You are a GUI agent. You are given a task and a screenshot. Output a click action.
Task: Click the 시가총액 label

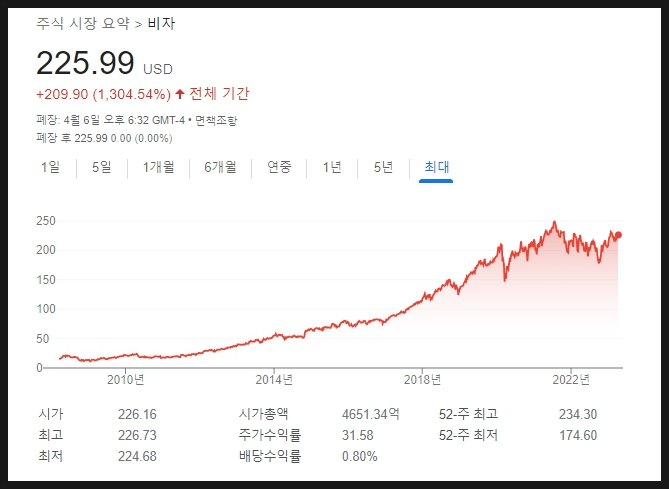pyautogui.click(x=263, y=413)
